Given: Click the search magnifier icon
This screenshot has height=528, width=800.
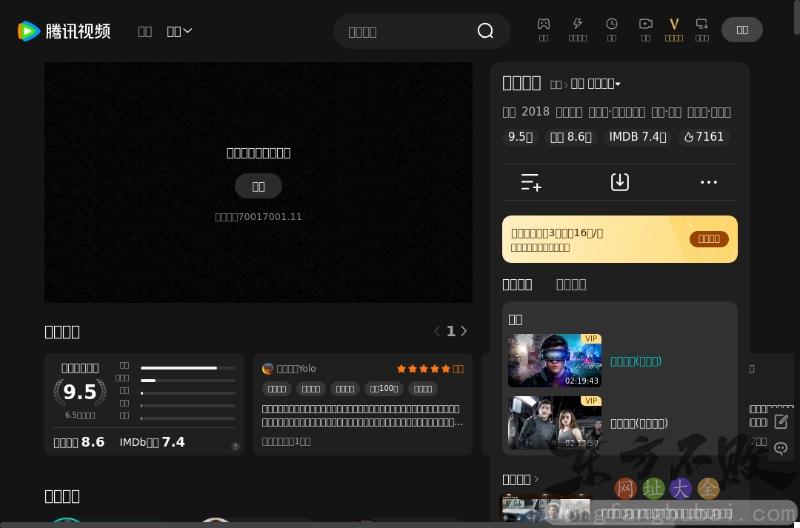Looking at the screenshot, I should point(485,31).
